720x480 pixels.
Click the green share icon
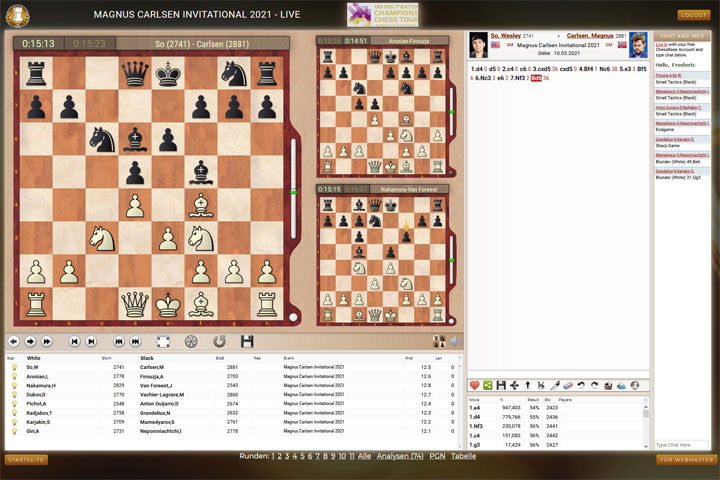coord(488,385)
